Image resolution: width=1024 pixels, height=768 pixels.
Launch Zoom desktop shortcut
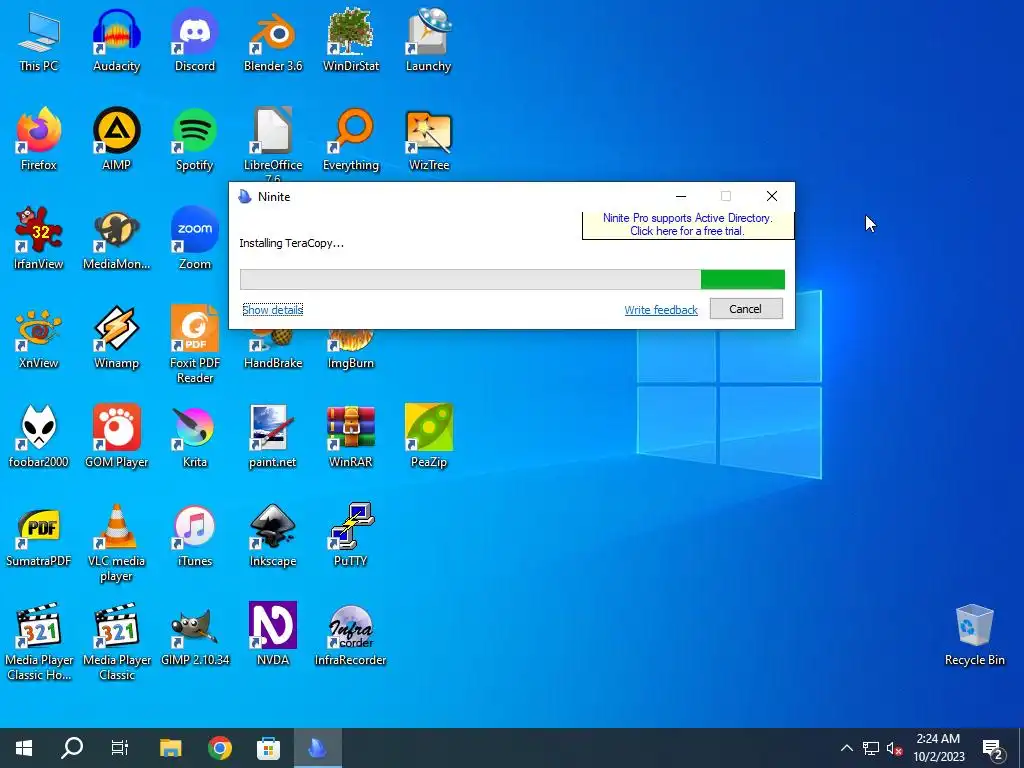pos(195,238)
